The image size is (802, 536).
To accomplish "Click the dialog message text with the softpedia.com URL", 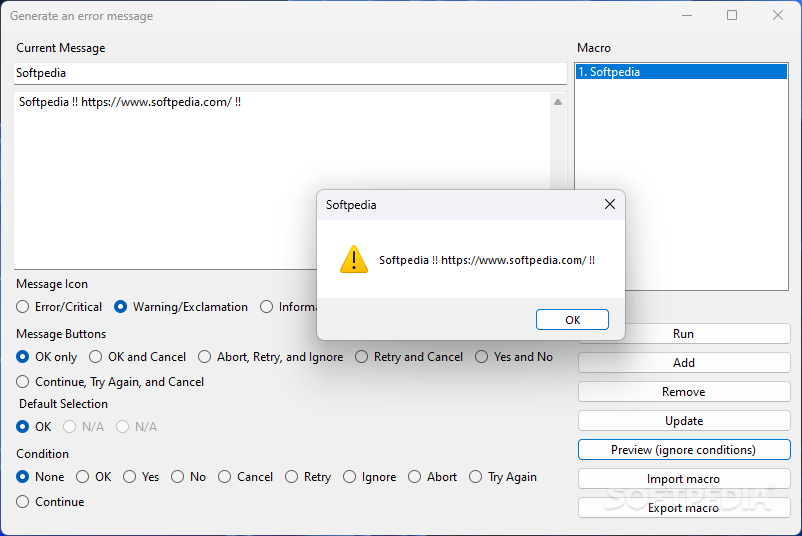I will tap(487, 260).
